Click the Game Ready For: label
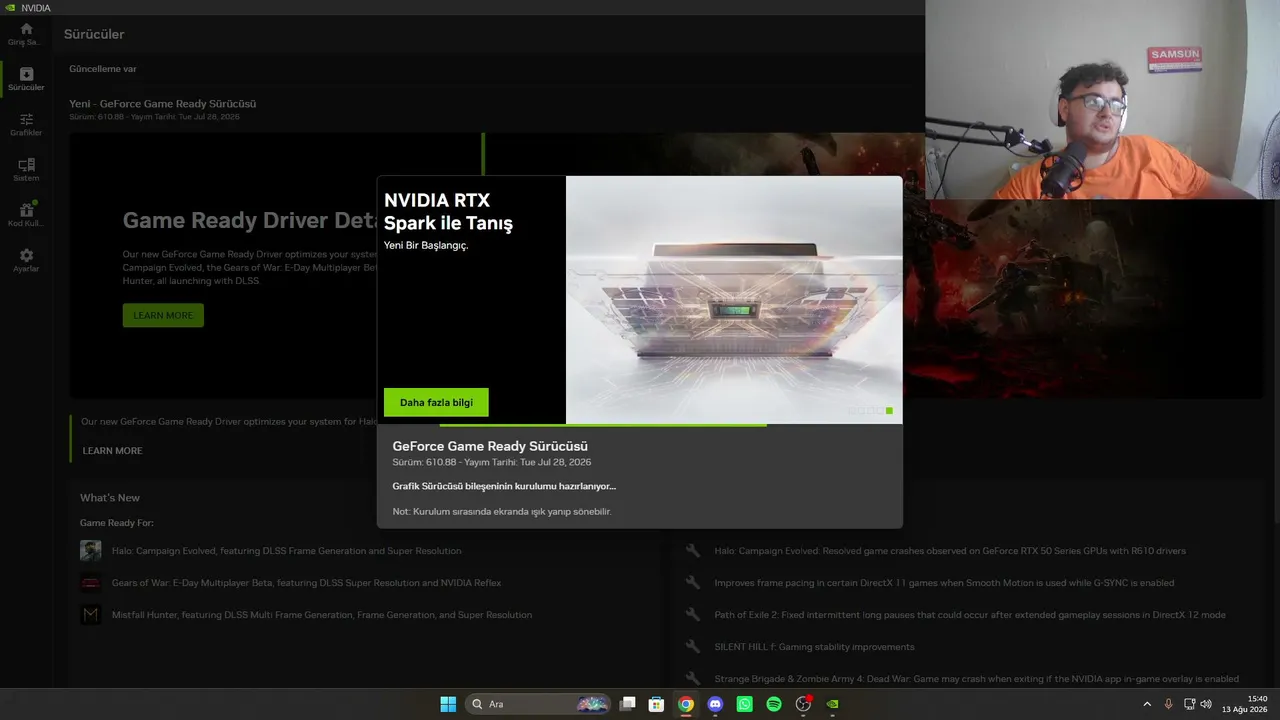The height and width of the screenshot is (720, 1280). tap(117, 523)
